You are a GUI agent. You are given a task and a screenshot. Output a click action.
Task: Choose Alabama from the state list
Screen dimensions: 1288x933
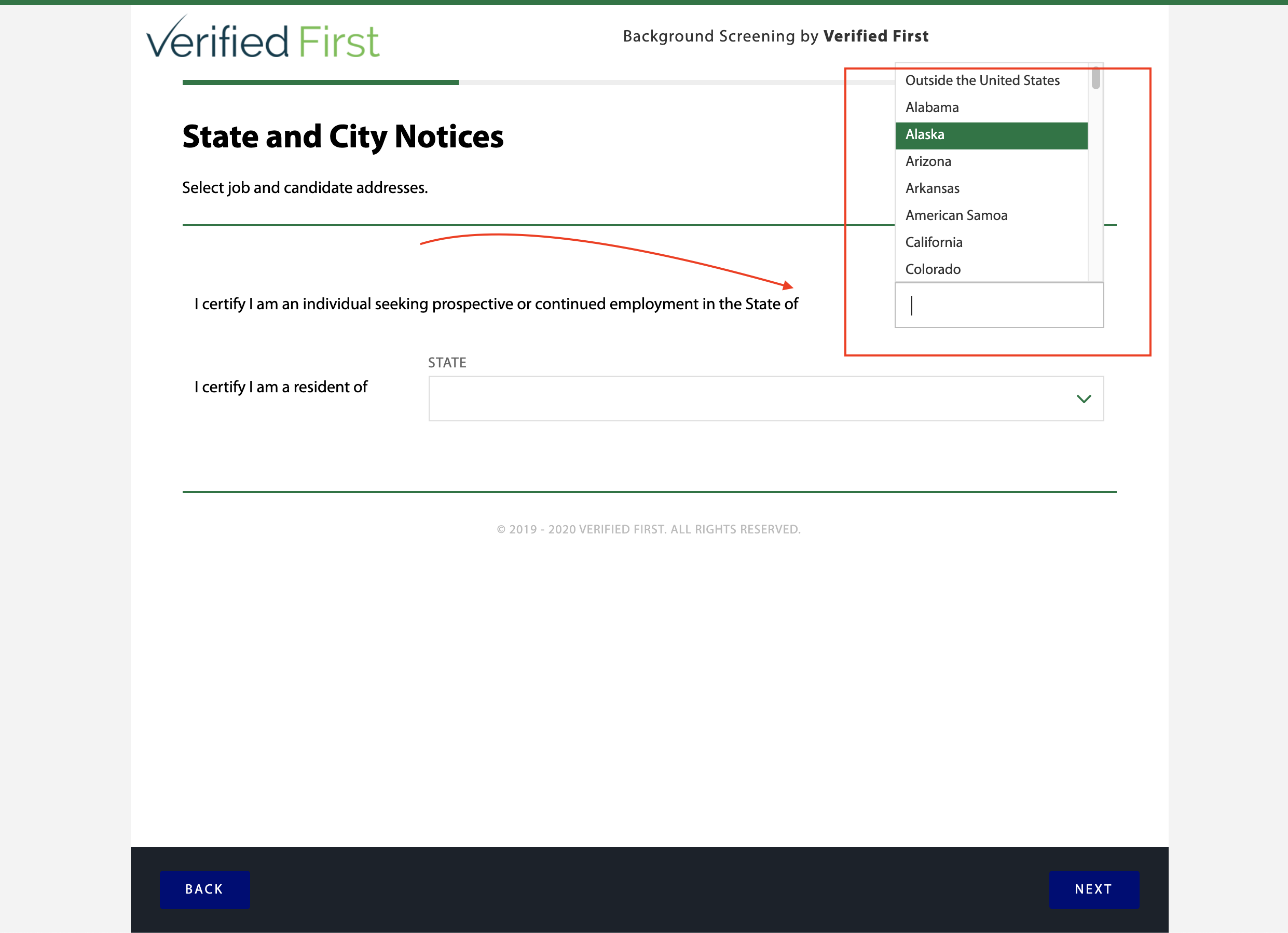click(x=991, y=107)
